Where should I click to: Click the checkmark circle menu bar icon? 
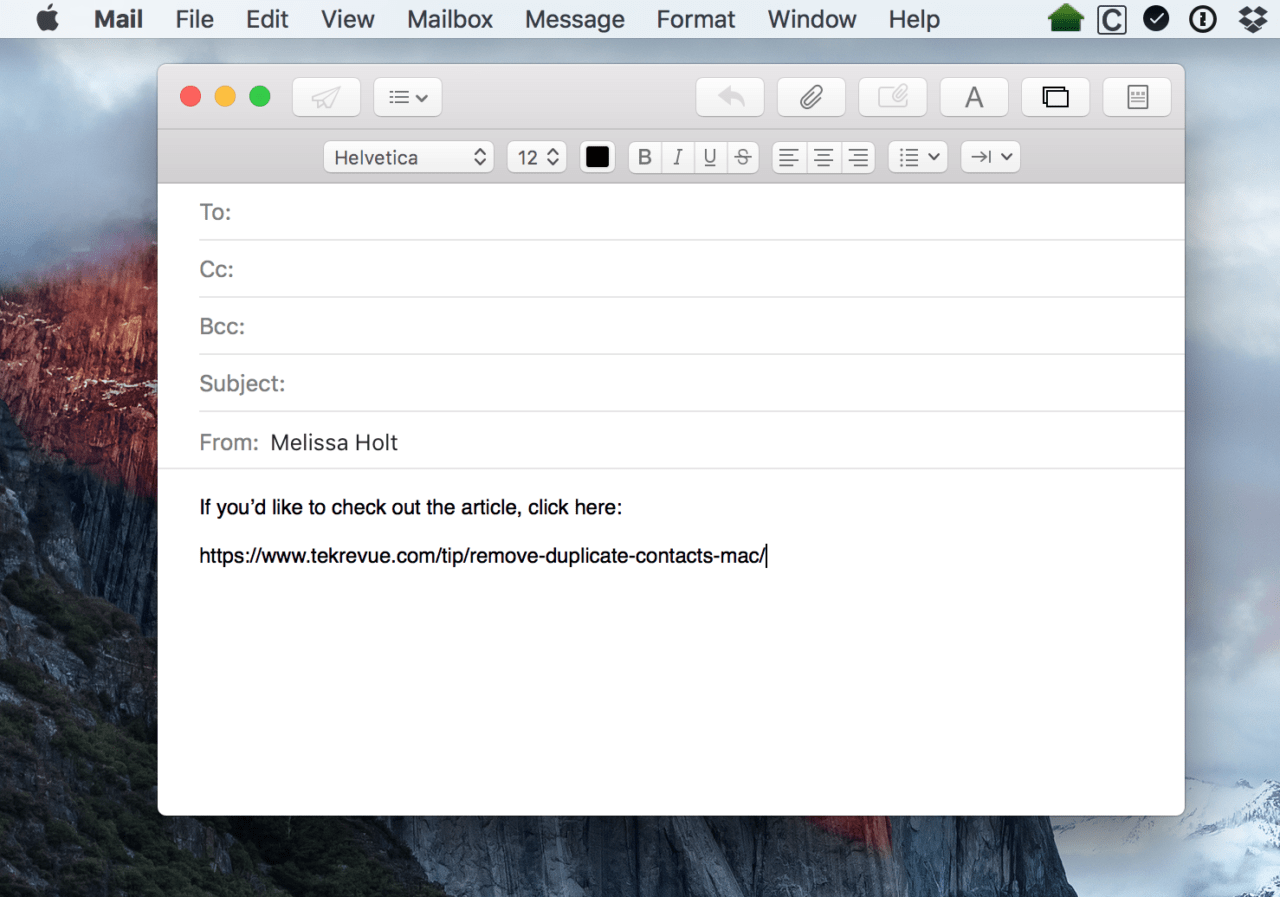coord(1156,19)
